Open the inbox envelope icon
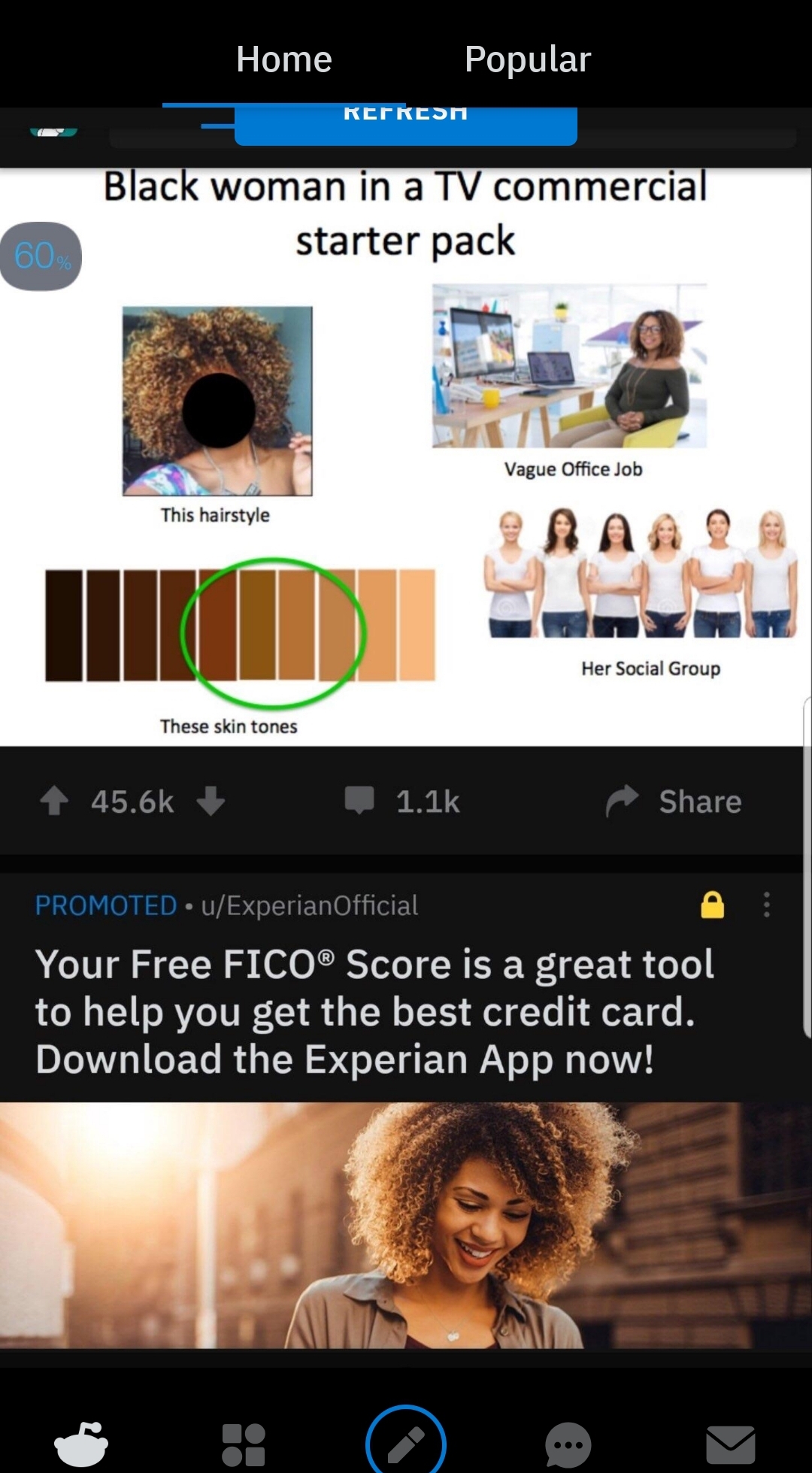The width and height of the screenshot is (812, 1473). click(x=731, y=1444)
